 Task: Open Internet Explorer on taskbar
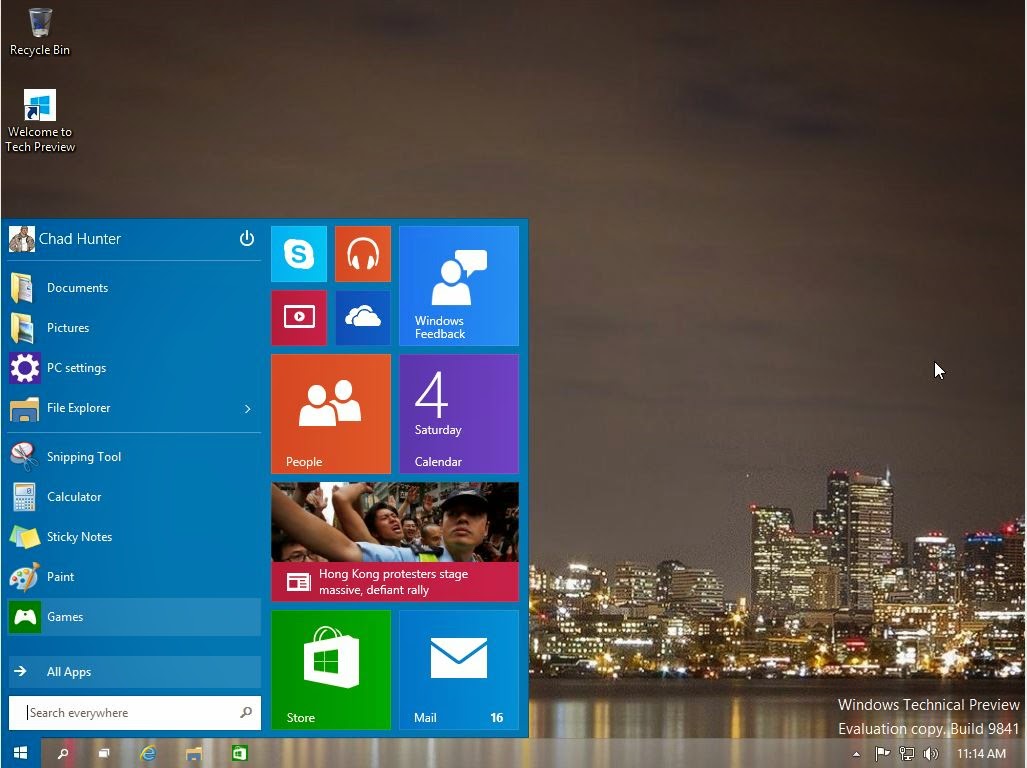coord(149,754)
